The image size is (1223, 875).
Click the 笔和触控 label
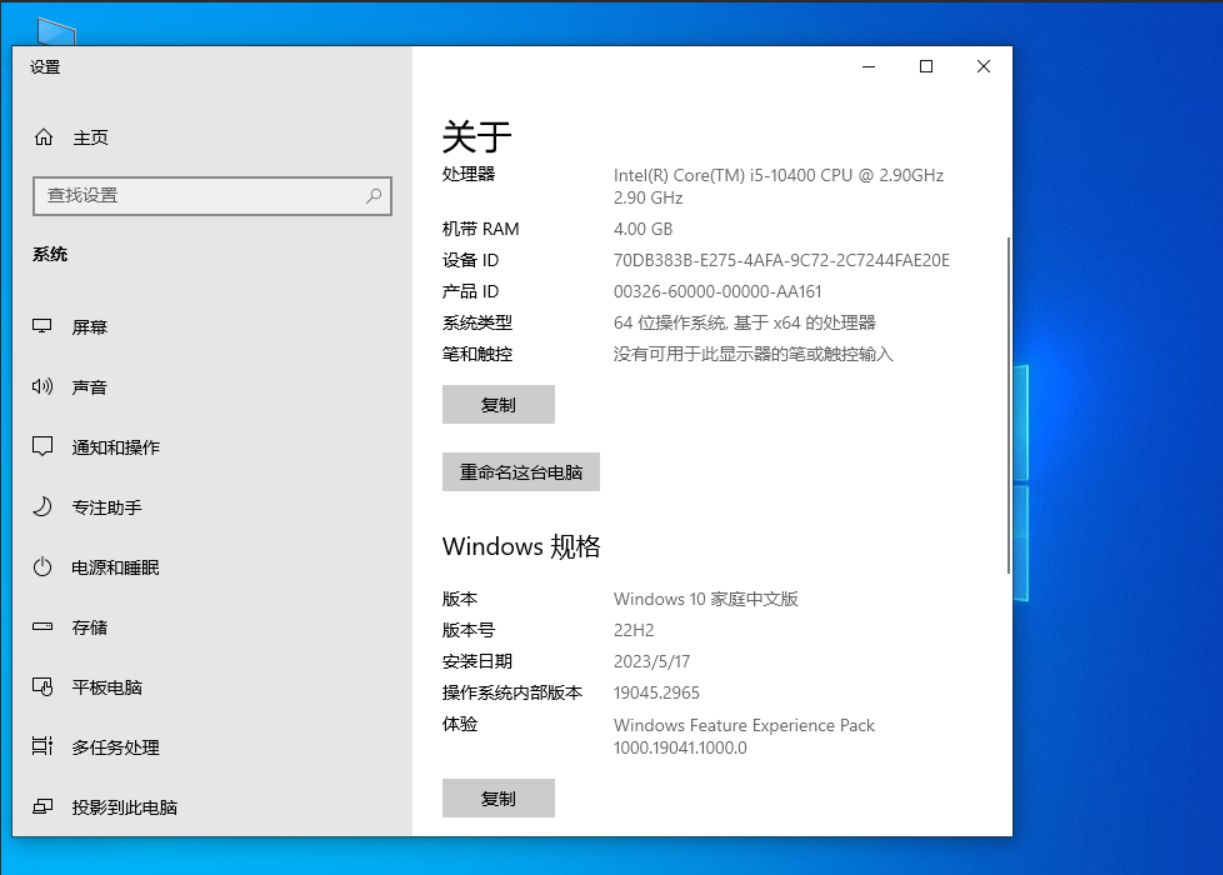tap(477, 354)
